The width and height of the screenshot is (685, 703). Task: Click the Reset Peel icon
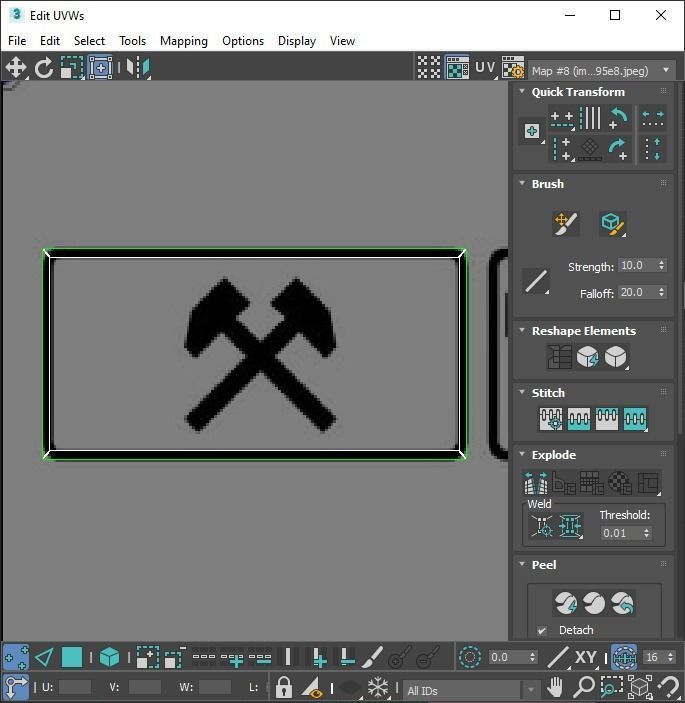[x=623, y=603]
